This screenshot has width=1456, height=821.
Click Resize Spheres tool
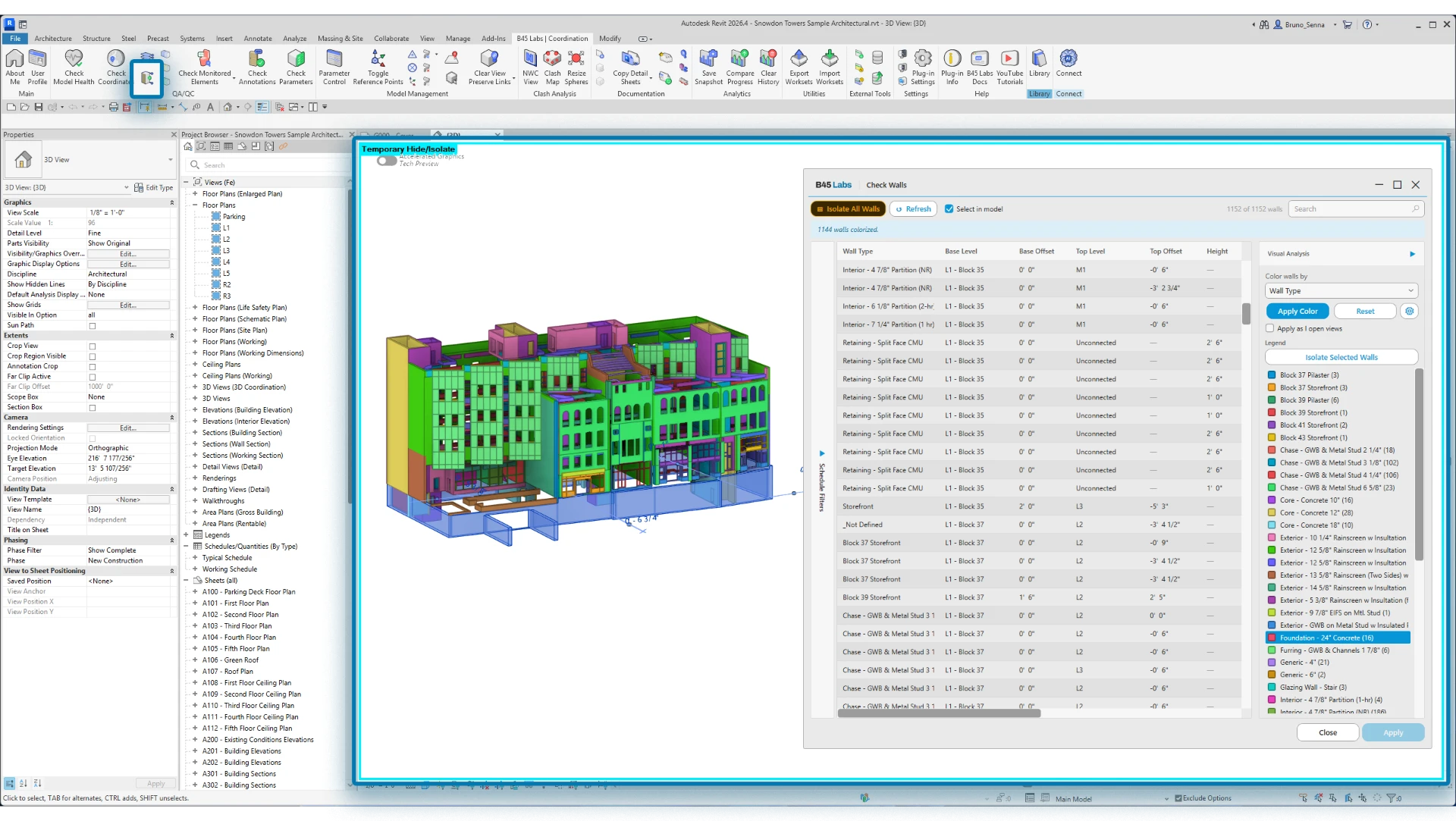tap(576, 67)
